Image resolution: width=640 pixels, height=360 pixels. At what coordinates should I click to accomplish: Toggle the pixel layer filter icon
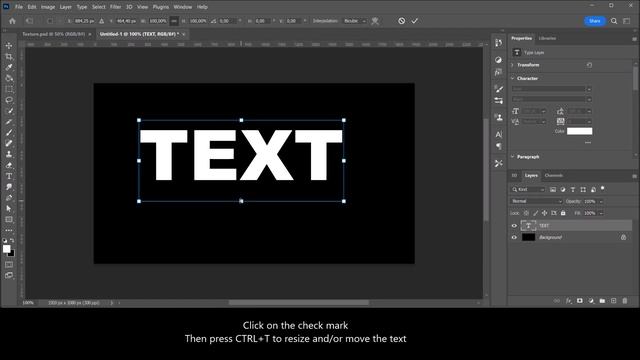[553, 189]
